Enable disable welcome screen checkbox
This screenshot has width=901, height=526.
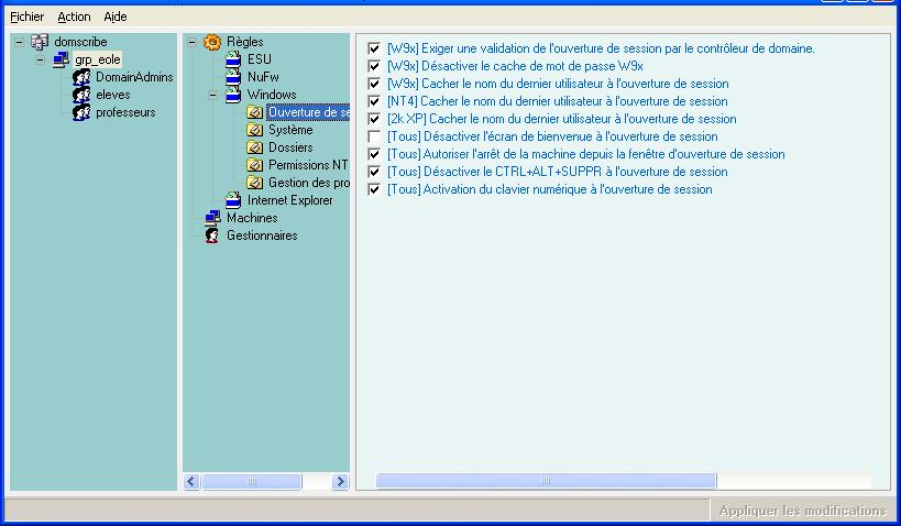tap(374, 137)
